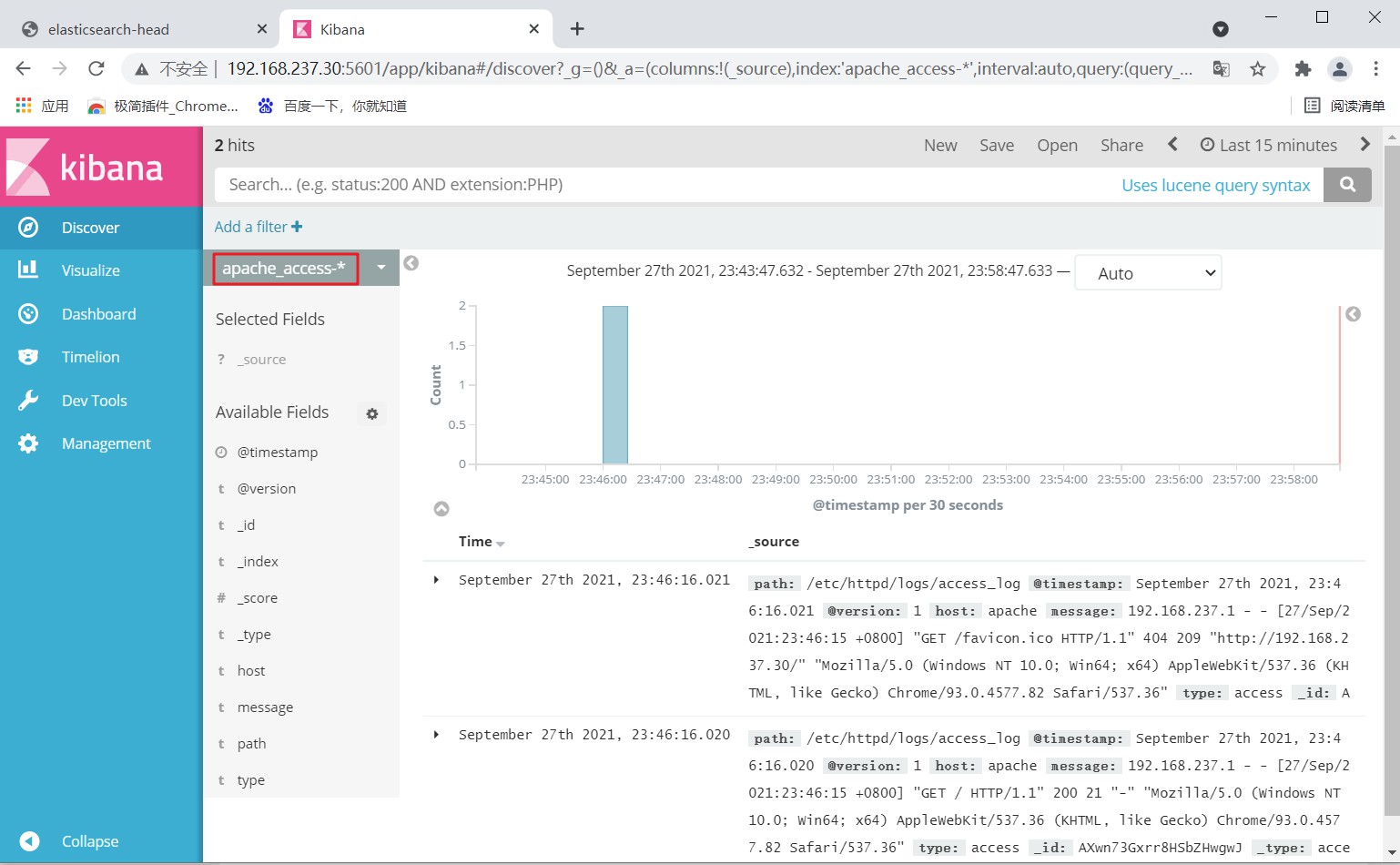Image resolution: width=1400 pixels, height=865 pixels.
Task: Click the New menu item
Action: (940, 145)
